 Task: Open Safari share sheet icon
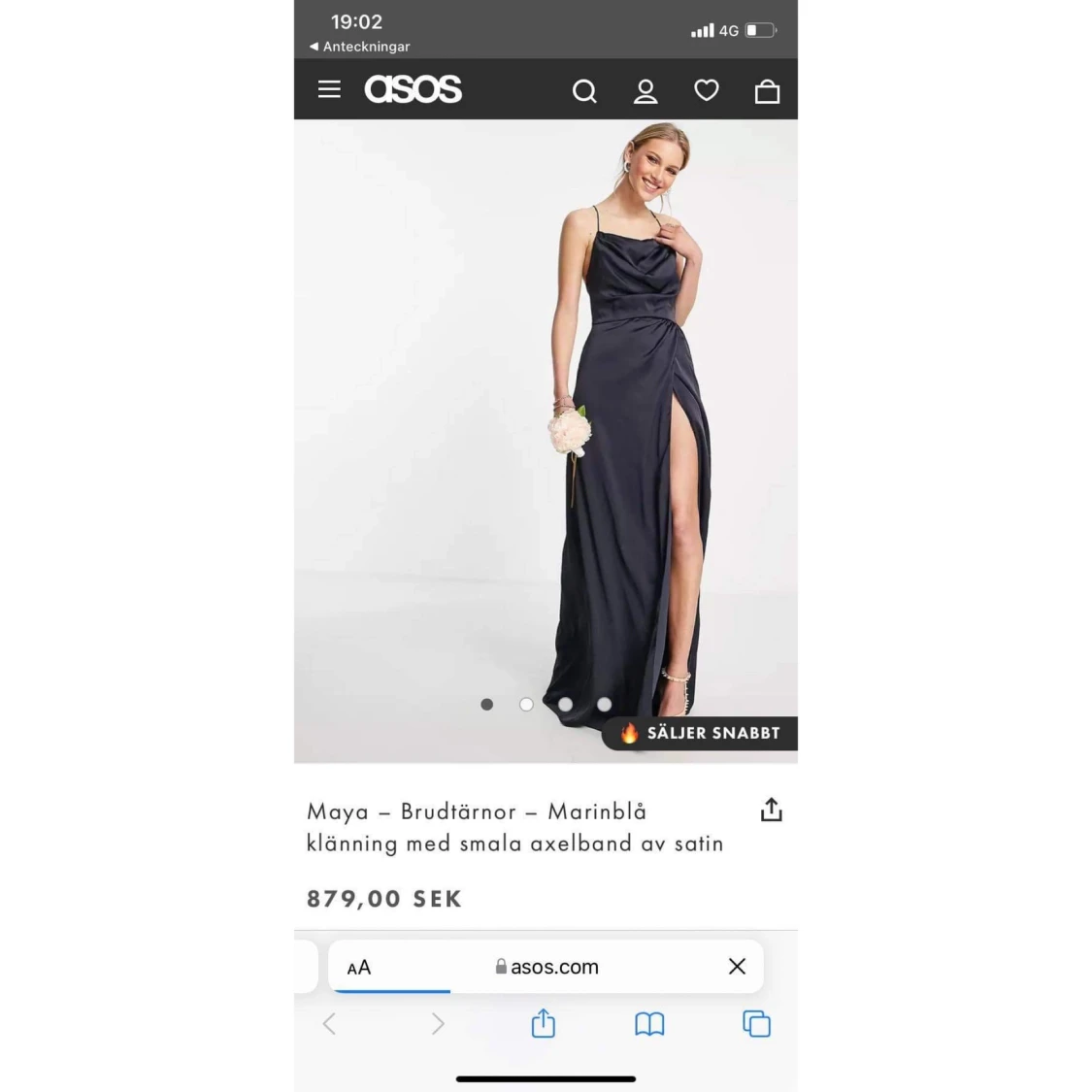(x=544, y=1023)
